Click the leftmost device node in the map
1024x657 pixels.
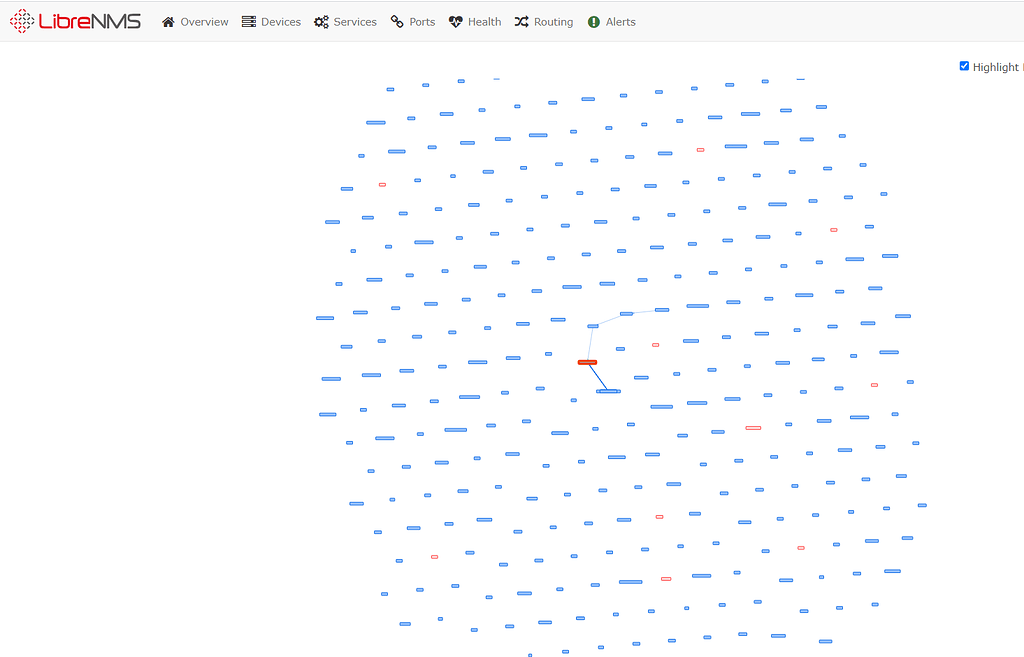324,318
